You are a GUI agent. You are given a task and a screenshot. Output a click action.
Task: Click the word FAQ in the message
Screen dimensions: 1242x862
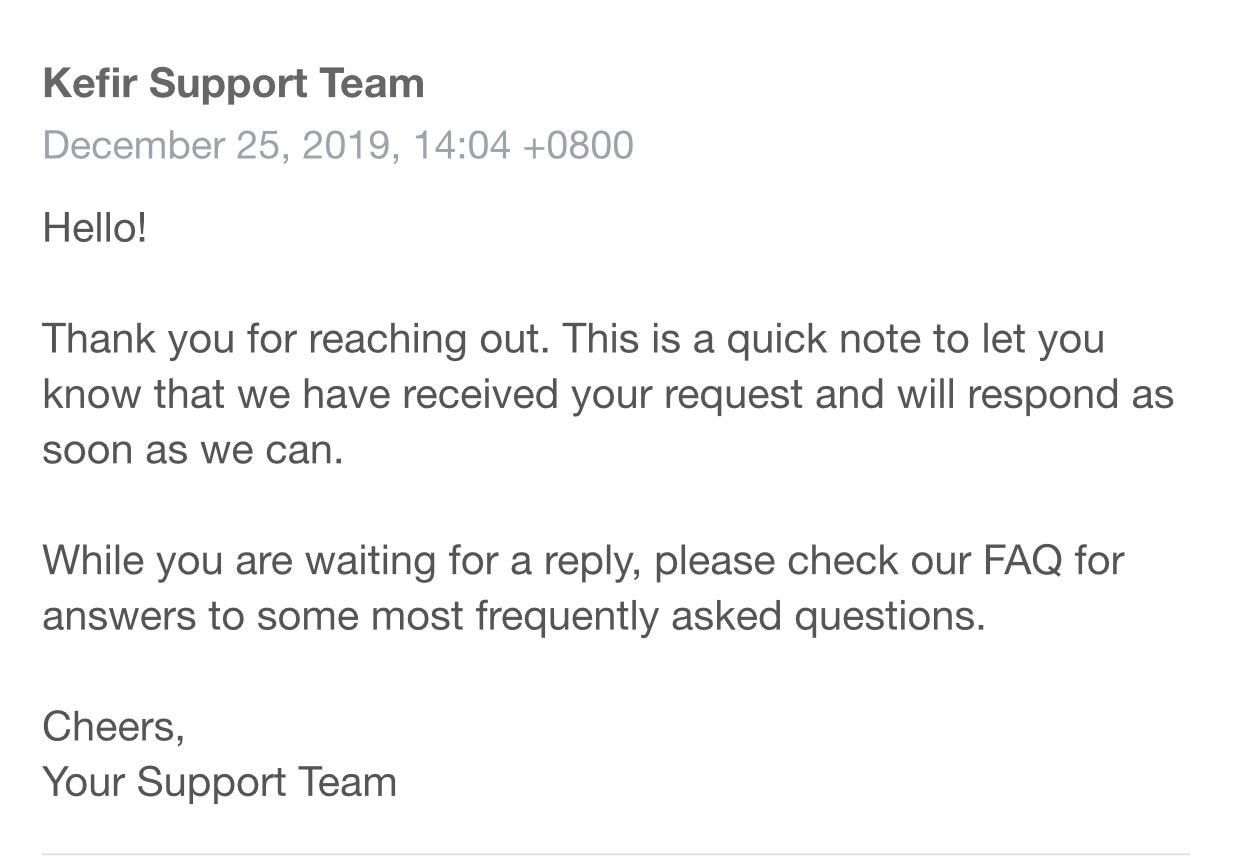[x=1022, y=560]
